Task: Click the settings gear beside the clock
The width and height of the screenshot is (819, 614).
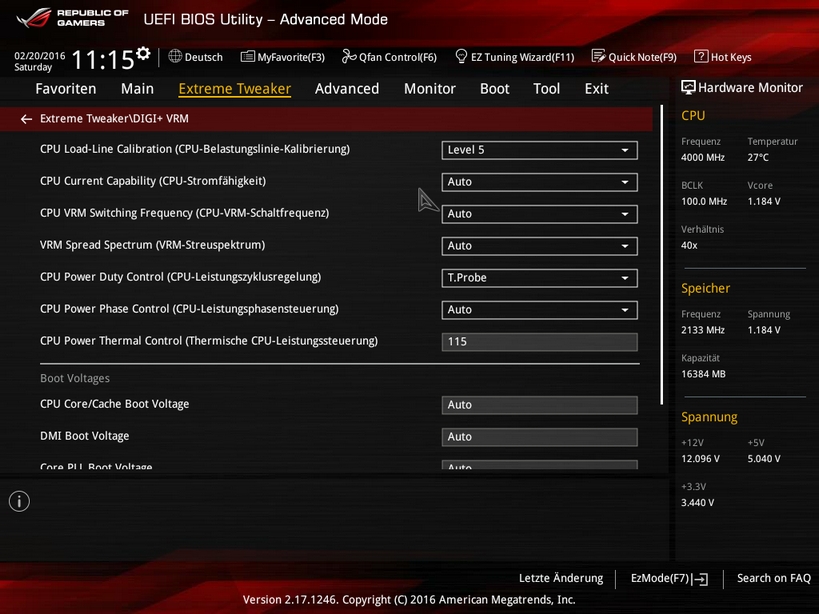Action: pos(143,53)
